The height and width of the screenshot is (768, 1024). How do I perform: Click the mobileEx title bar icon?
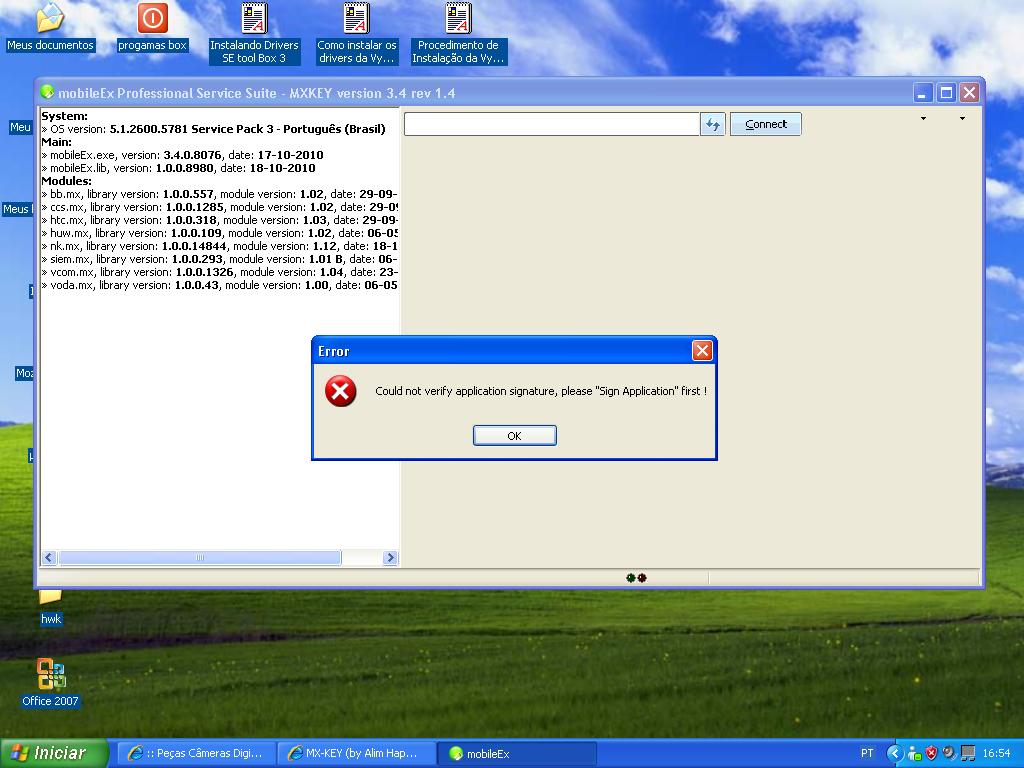coord(48,92)
